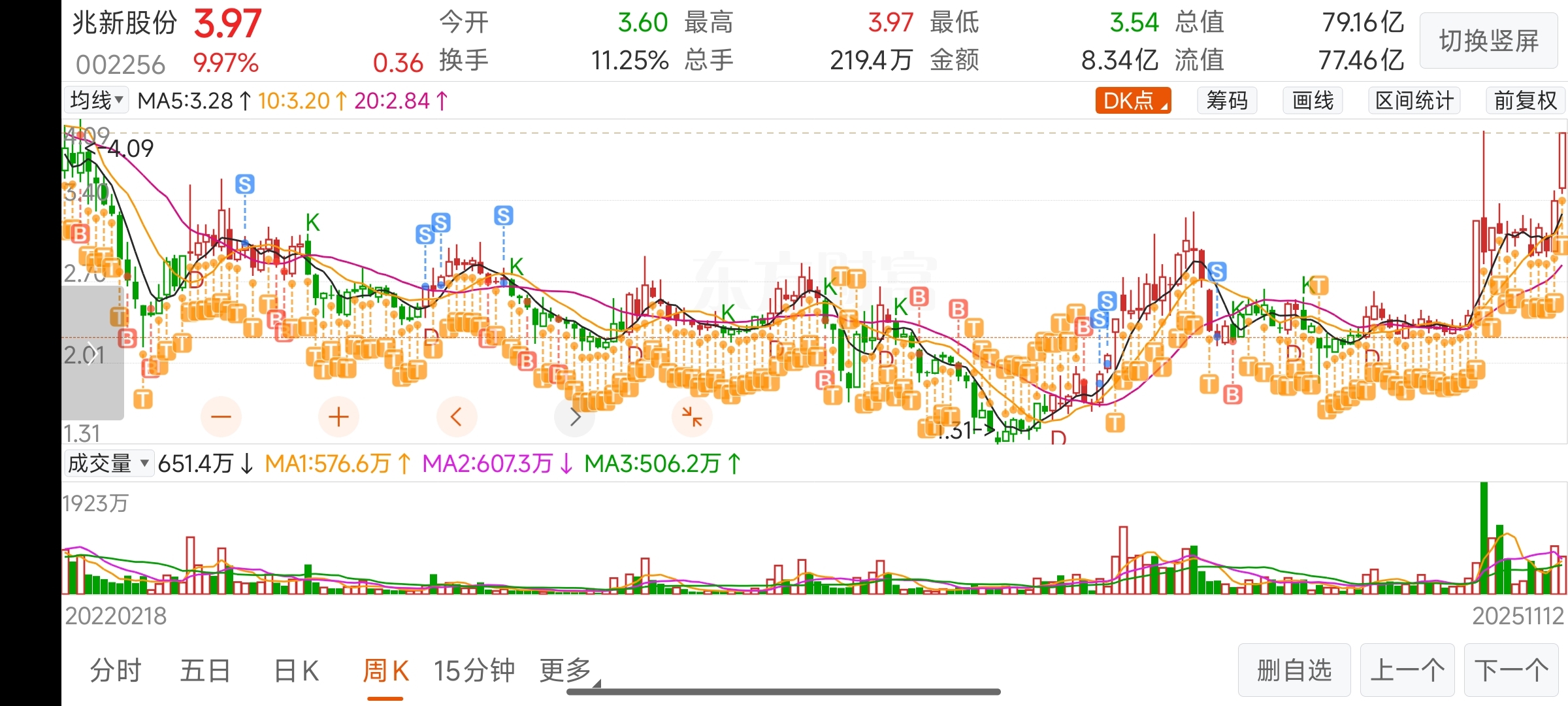Viewport: 1568px width, 706px height.
Task: Open the gray side panel arrow
Action: coord(91,353)
